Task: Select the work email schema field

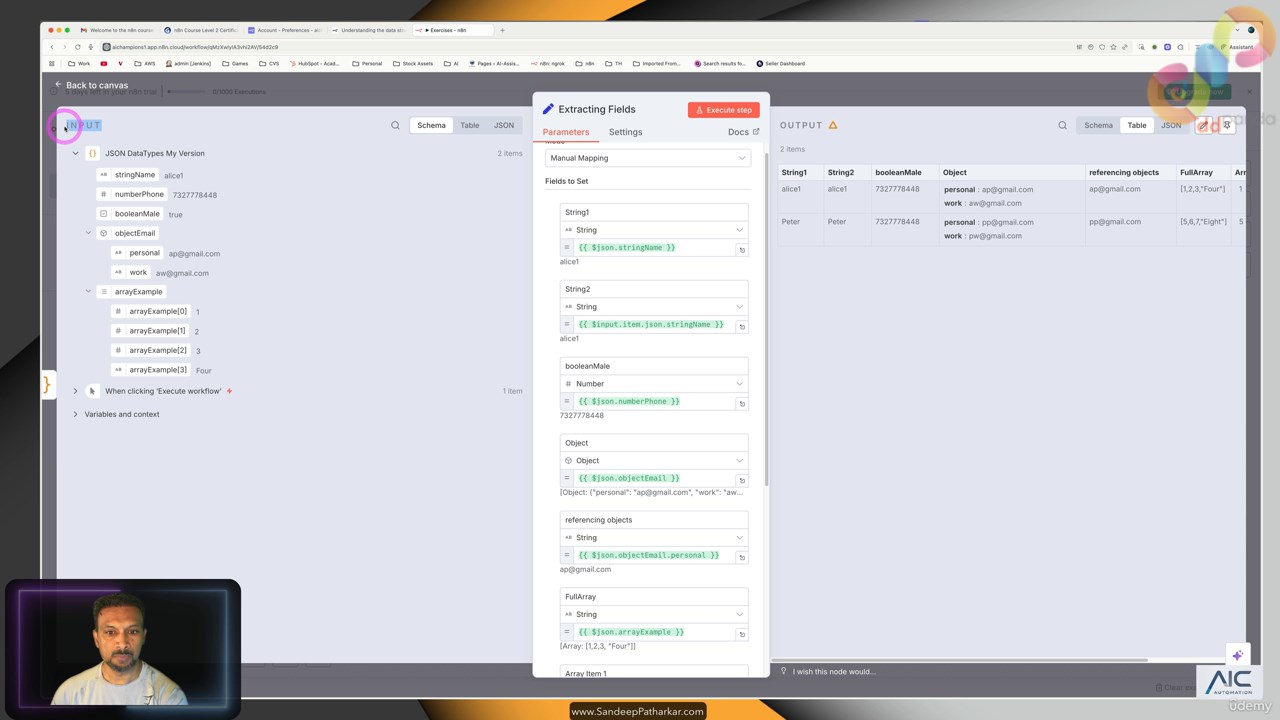Action: pos(130,272)
